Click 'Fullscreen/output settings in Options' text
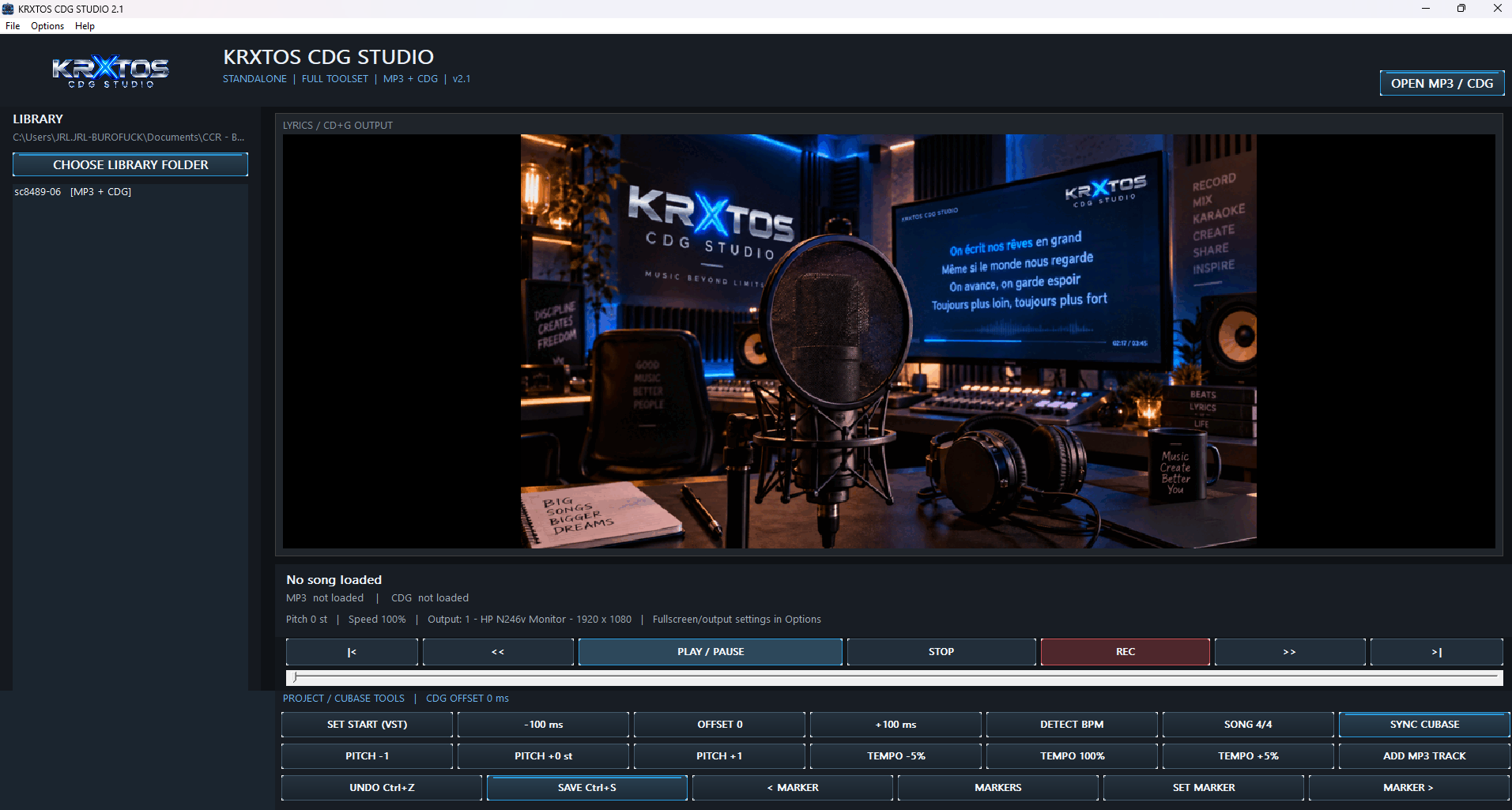Screen dimensions: 1512x810 pos(737,620)
